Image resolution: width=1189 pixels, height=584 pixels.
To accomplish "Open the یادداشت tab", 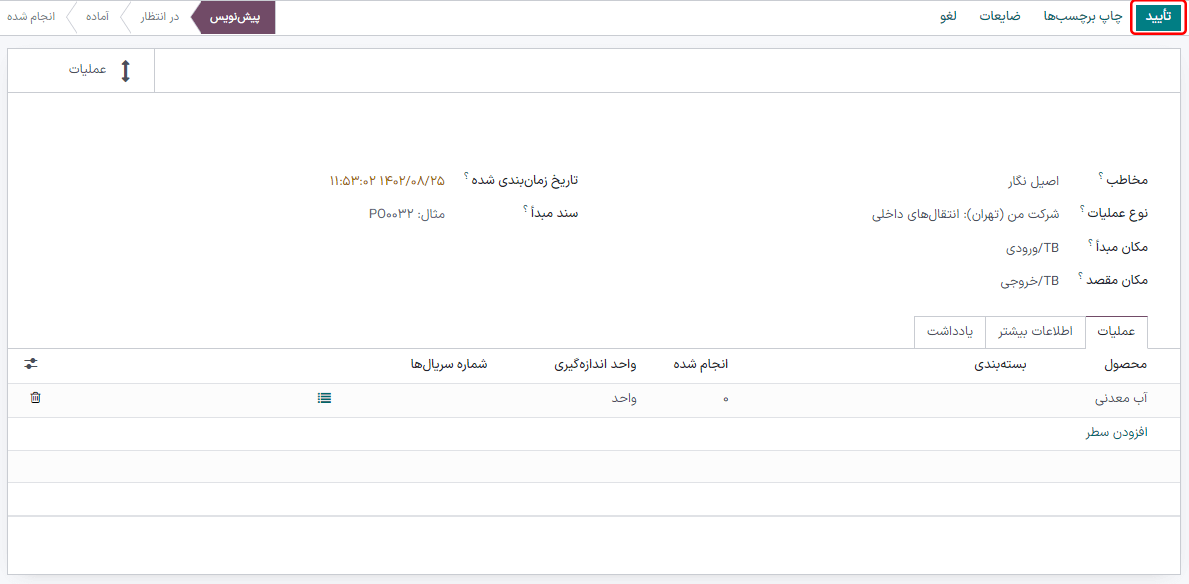I will tap(949, 332).
